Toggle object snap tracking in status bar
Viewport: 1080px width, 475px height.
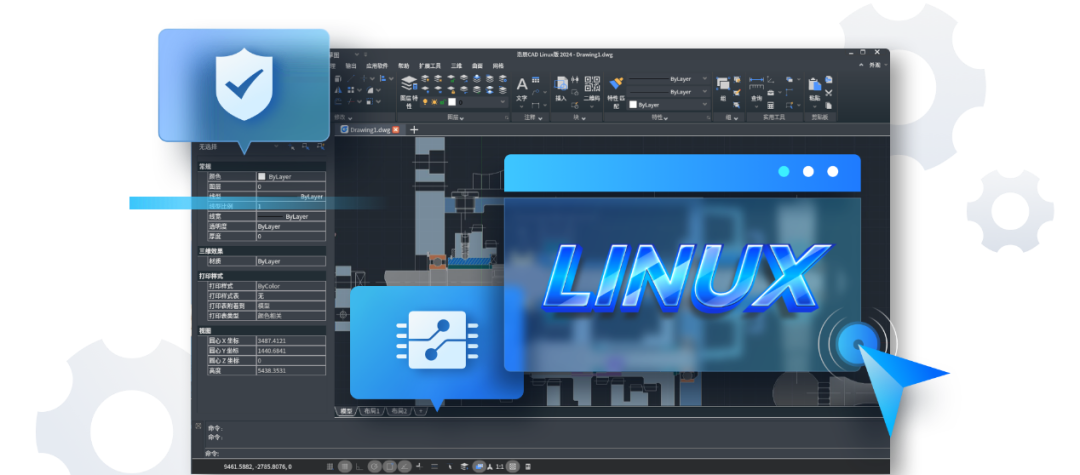pos(404,466)
